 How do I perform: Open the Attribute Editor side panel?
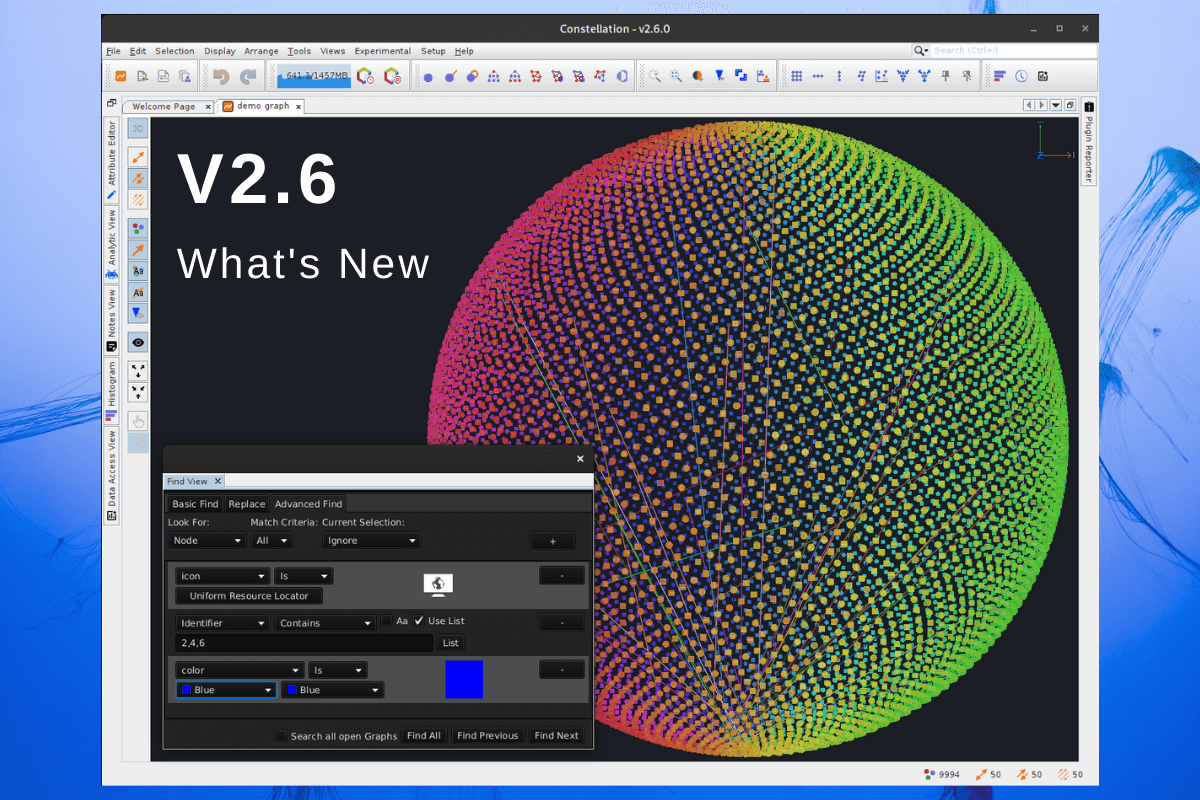click(112, 160)
